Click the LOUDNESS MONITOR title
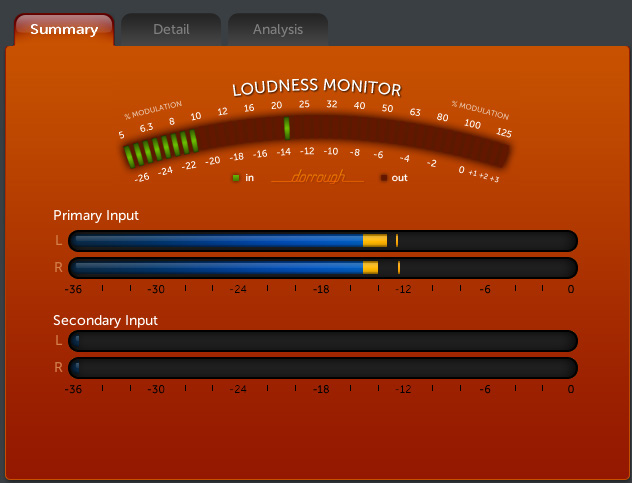Screen dimensions: 632x483 click(317, 87)
